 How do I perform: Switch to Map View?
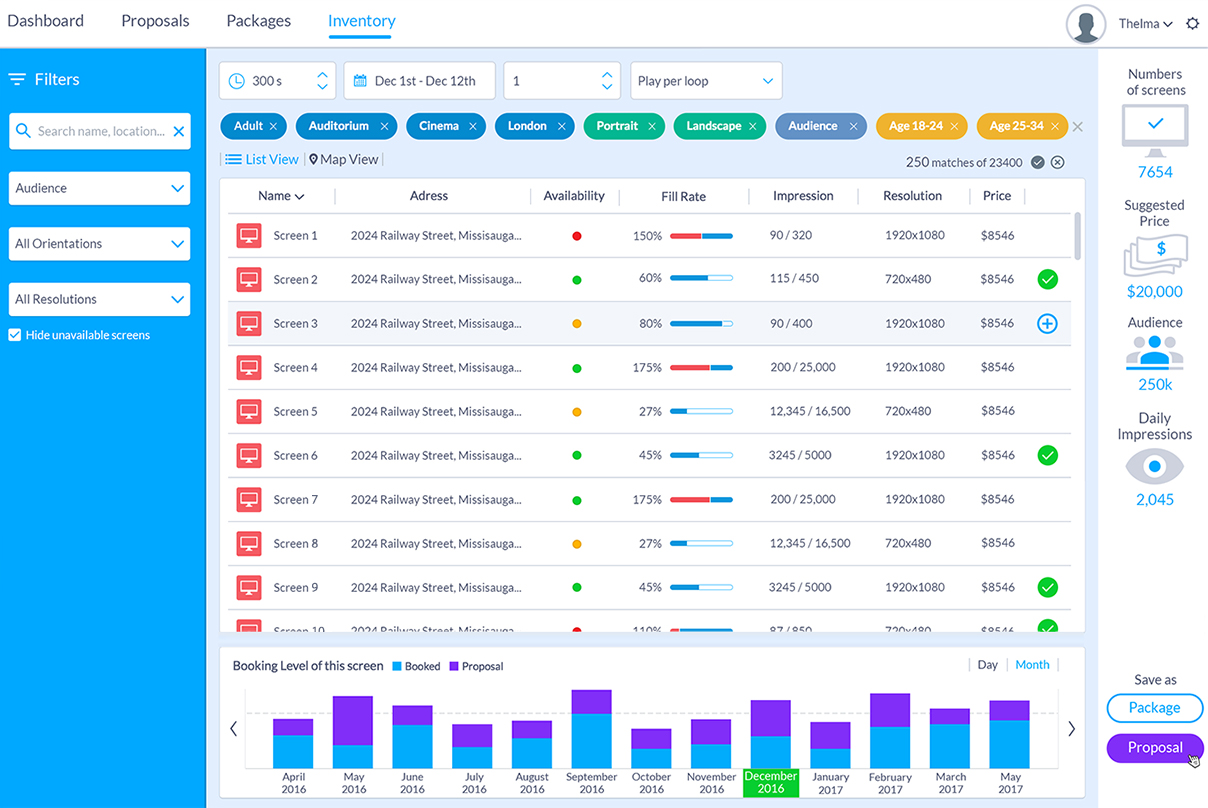click(344, 159)
